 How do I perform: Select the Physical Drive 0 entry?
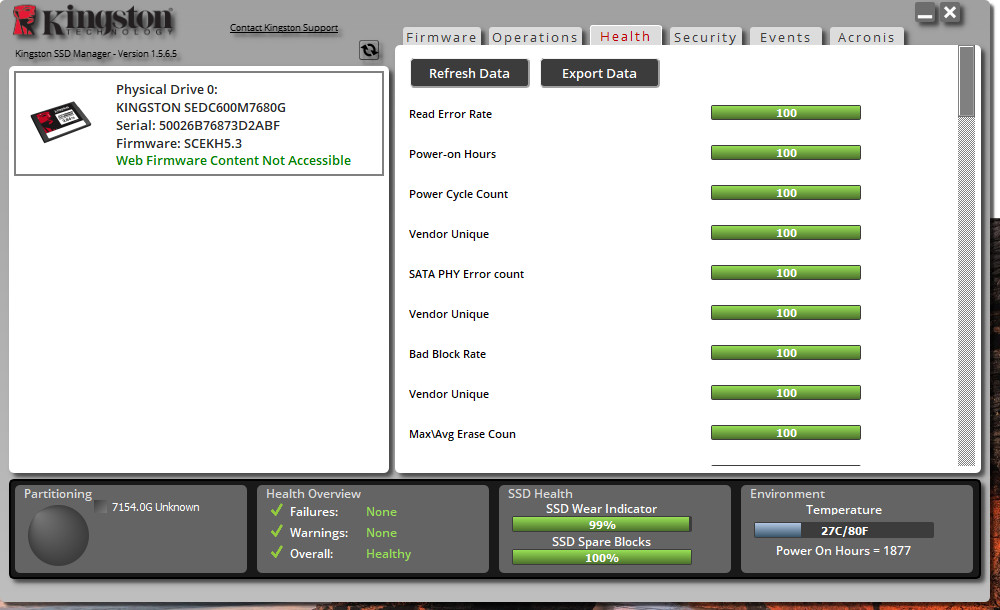[199, 123]
